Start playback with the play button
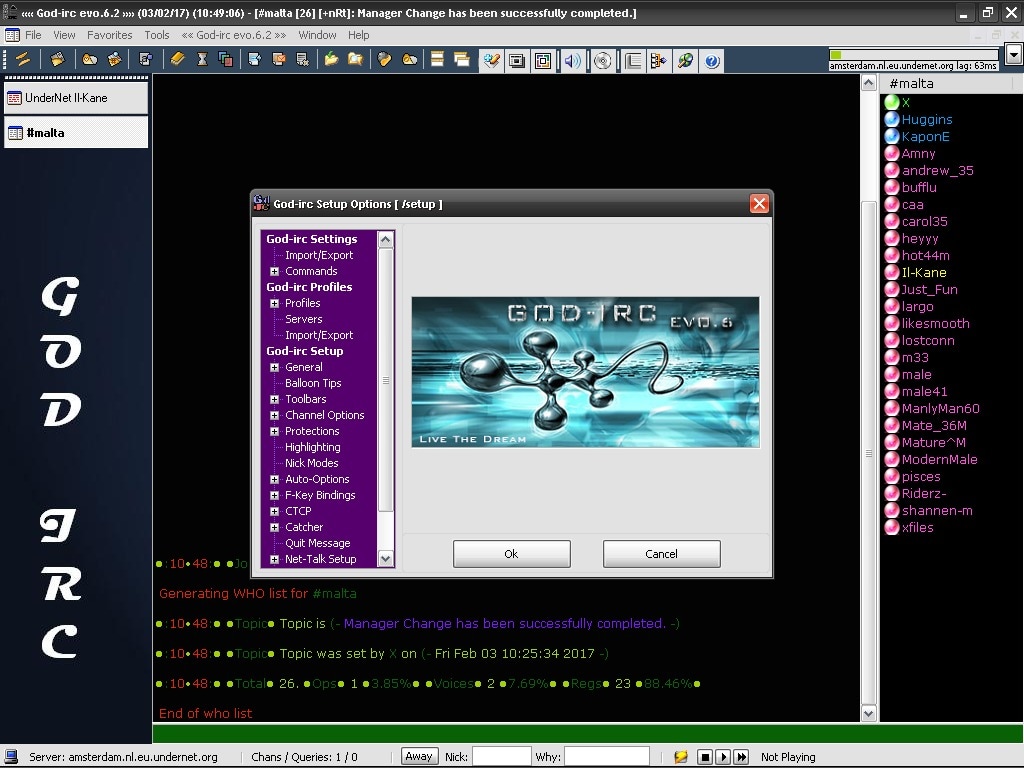This screenshot has width=1024, height=768. tap(722, 757)
